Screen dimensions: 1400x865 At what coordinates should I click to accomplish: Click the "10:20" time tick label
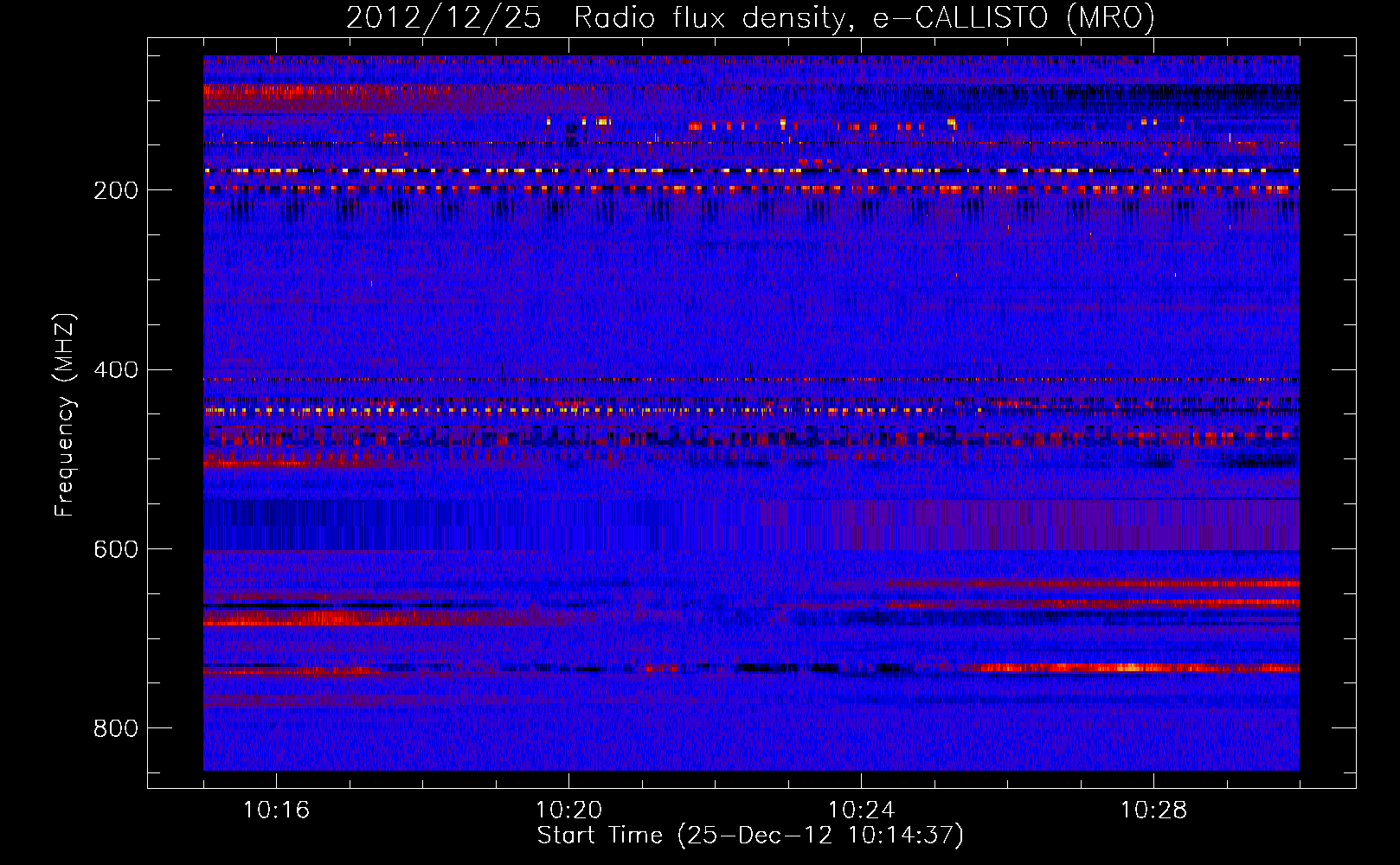pos(568,811)
